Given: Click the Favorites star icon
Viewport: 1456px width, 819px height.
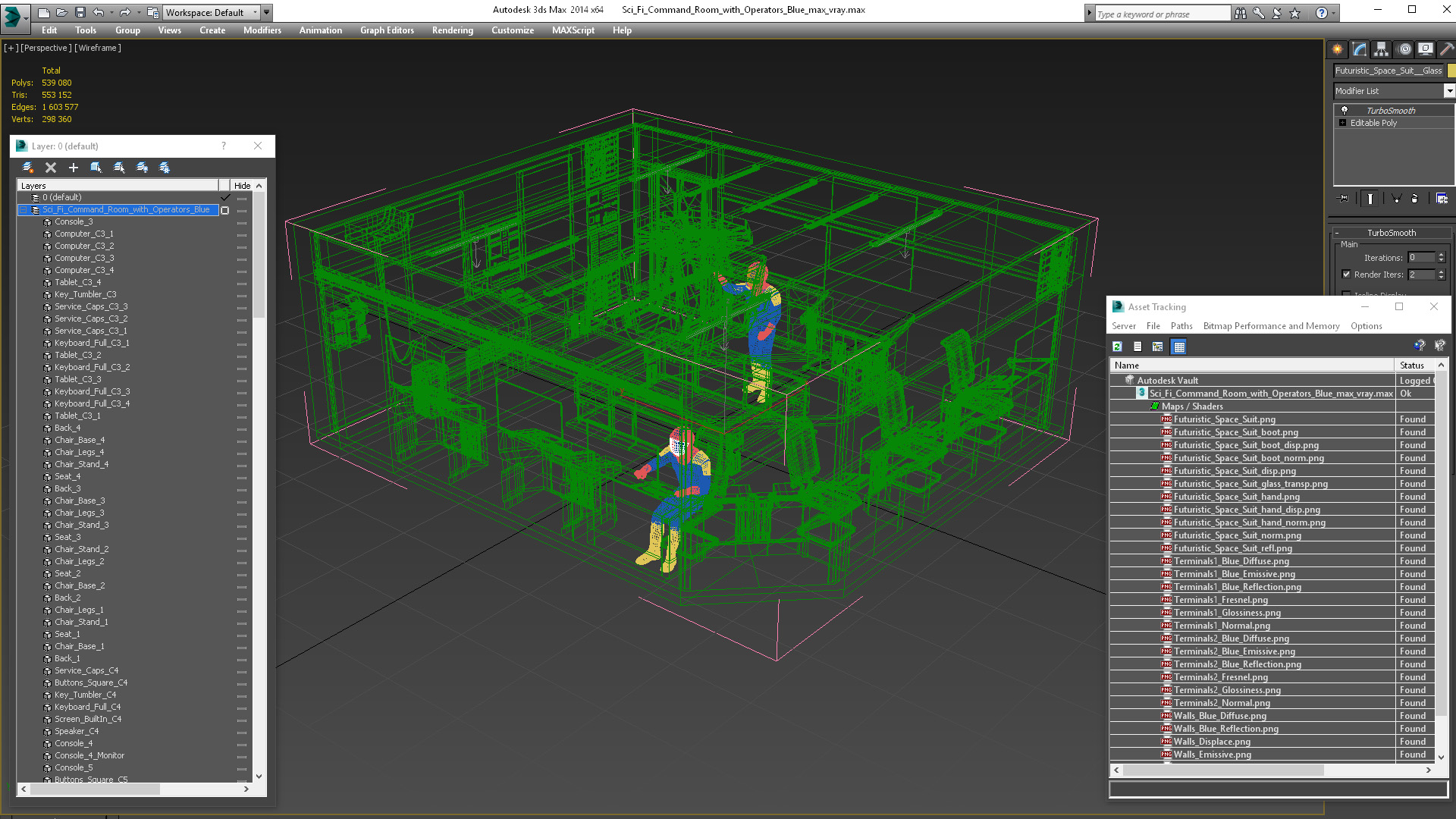Looking at the screenshot, I should click(x=1295, y=13).
